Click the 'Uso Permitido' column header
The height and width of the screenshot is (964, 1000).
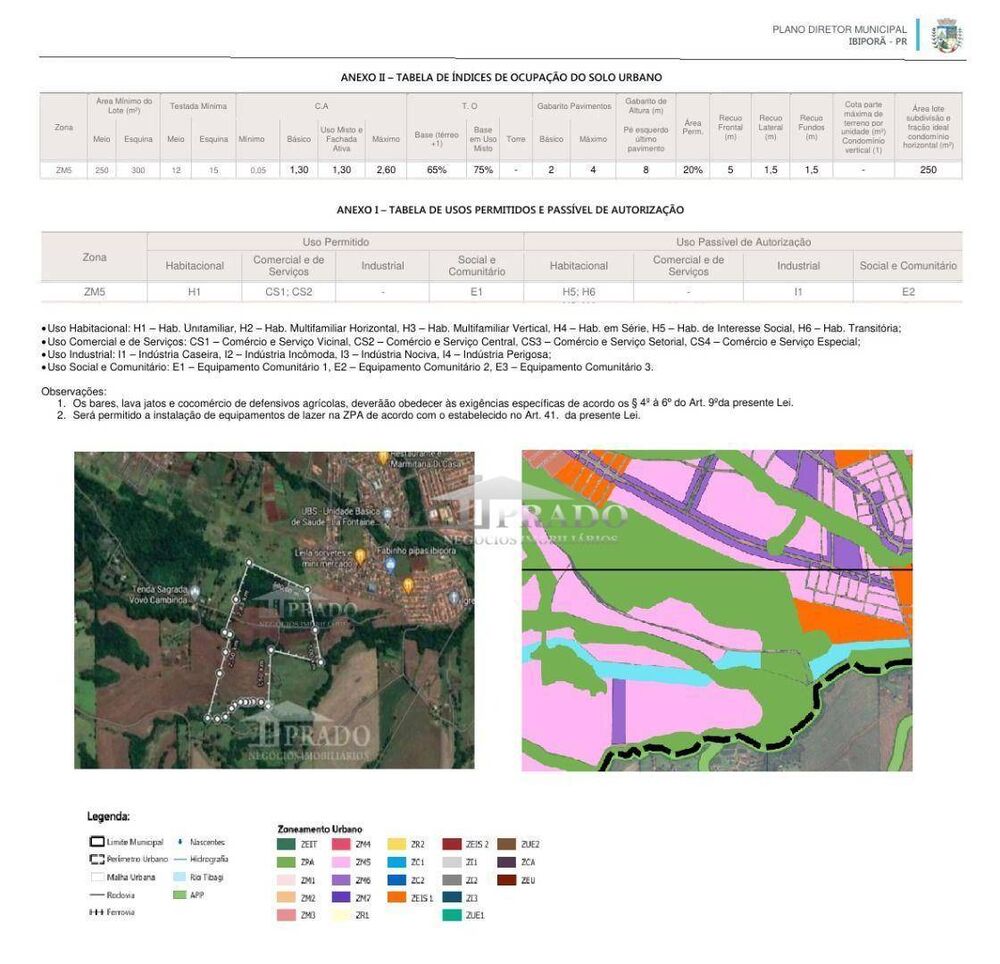click(335, 242)
